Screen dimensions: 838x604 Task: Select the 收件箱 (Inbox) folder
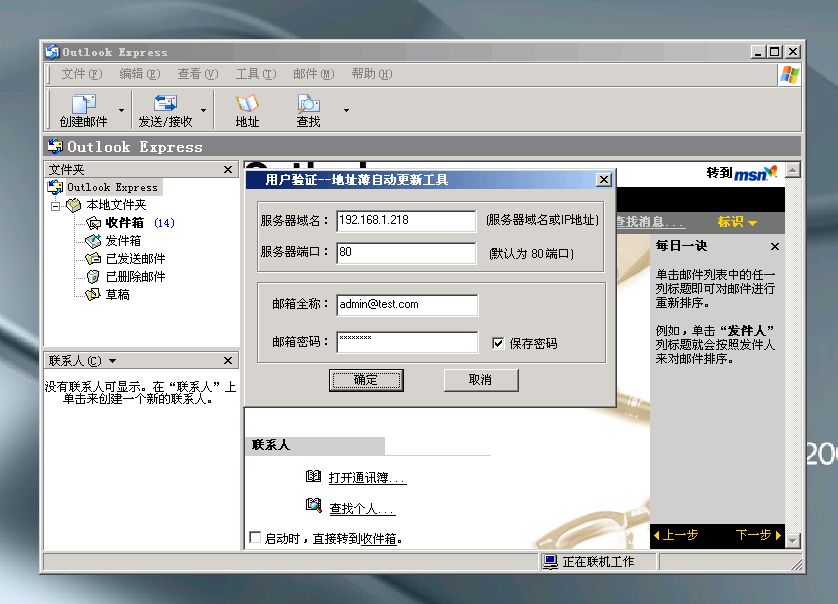[x=125, y=223]
